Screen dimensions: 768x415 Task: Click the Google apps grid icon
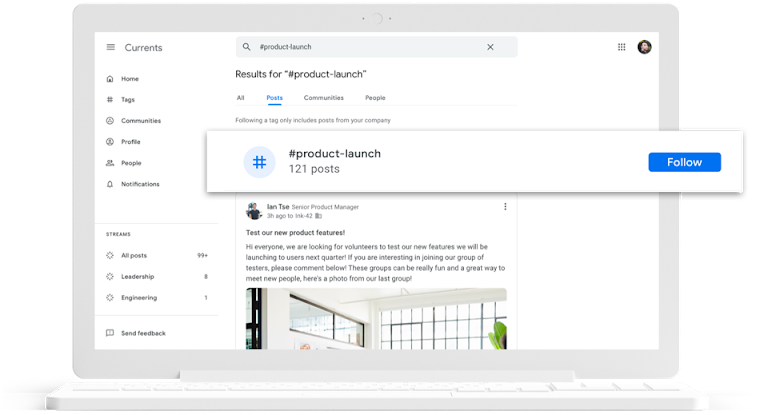(622, 47)
